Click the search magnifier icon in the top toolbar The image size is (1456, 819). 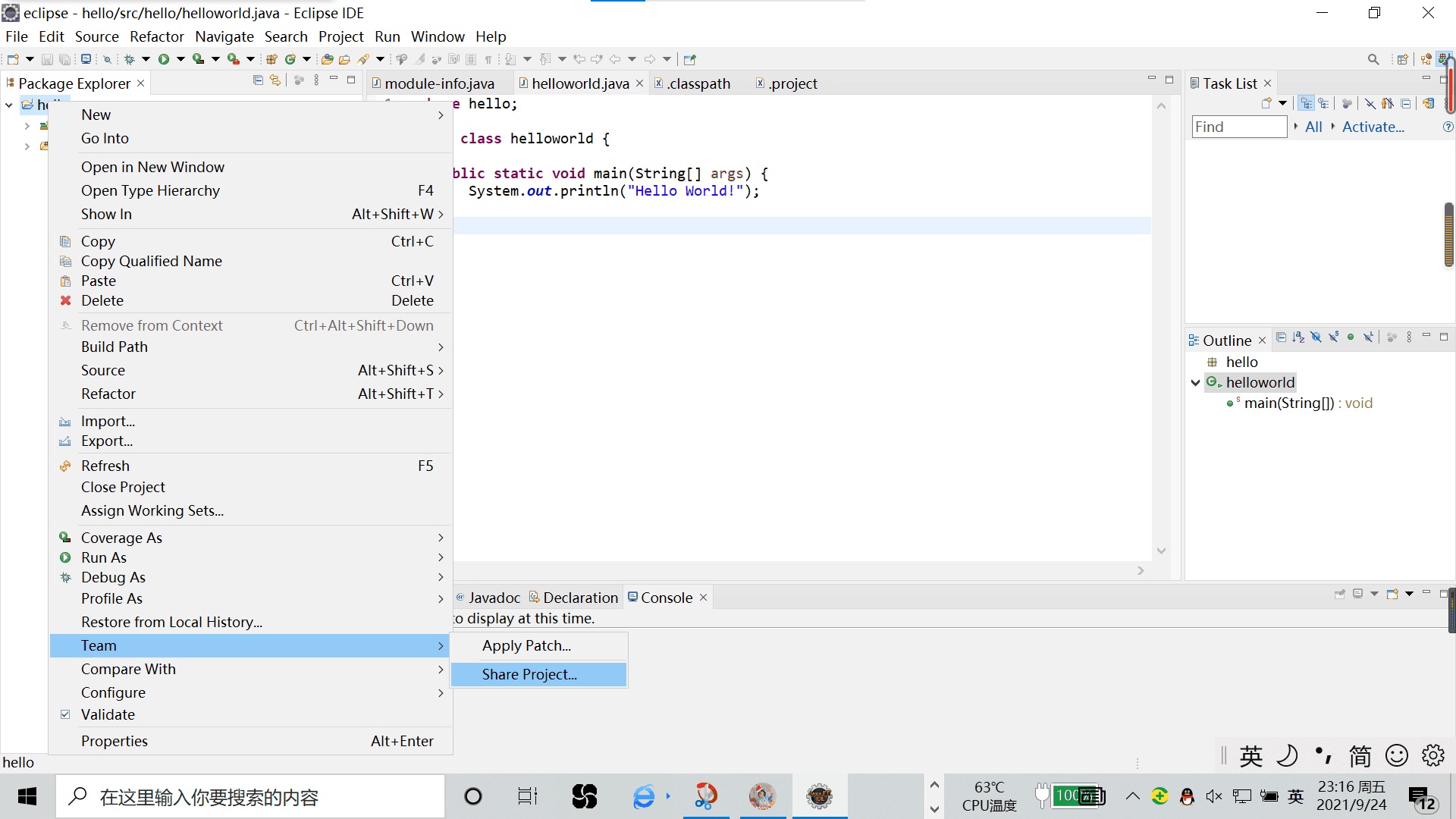click(x=1373, y=59)
